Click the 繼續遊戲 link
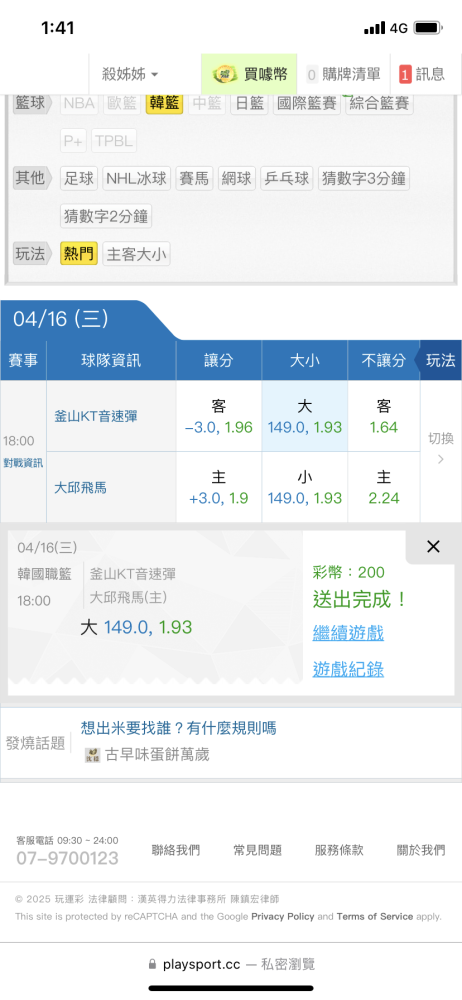Screen dimensions: 462x1000 348,633
